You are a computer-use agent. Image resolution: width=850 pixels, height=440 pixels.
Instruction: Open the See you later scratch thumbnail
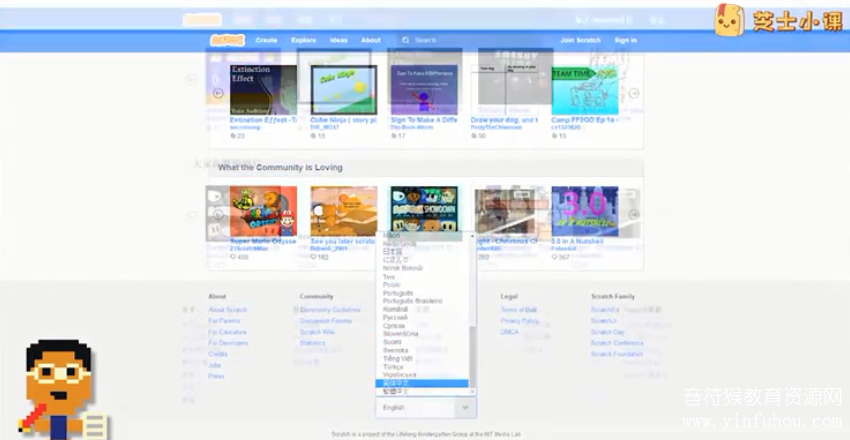[x=344, y=211]
